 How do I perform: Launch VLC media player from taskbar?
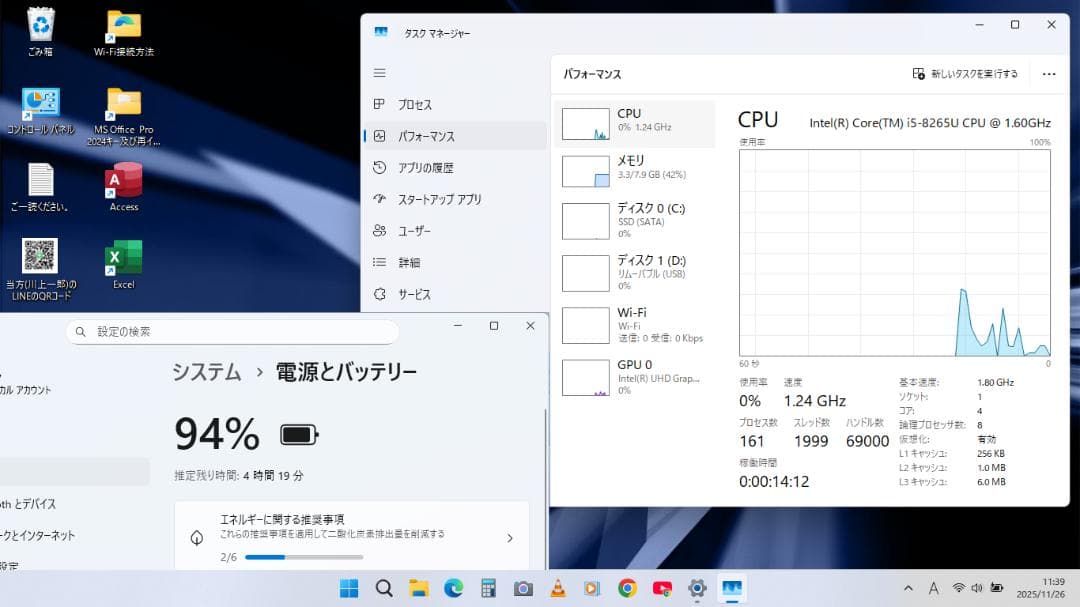tap(557, 588)
